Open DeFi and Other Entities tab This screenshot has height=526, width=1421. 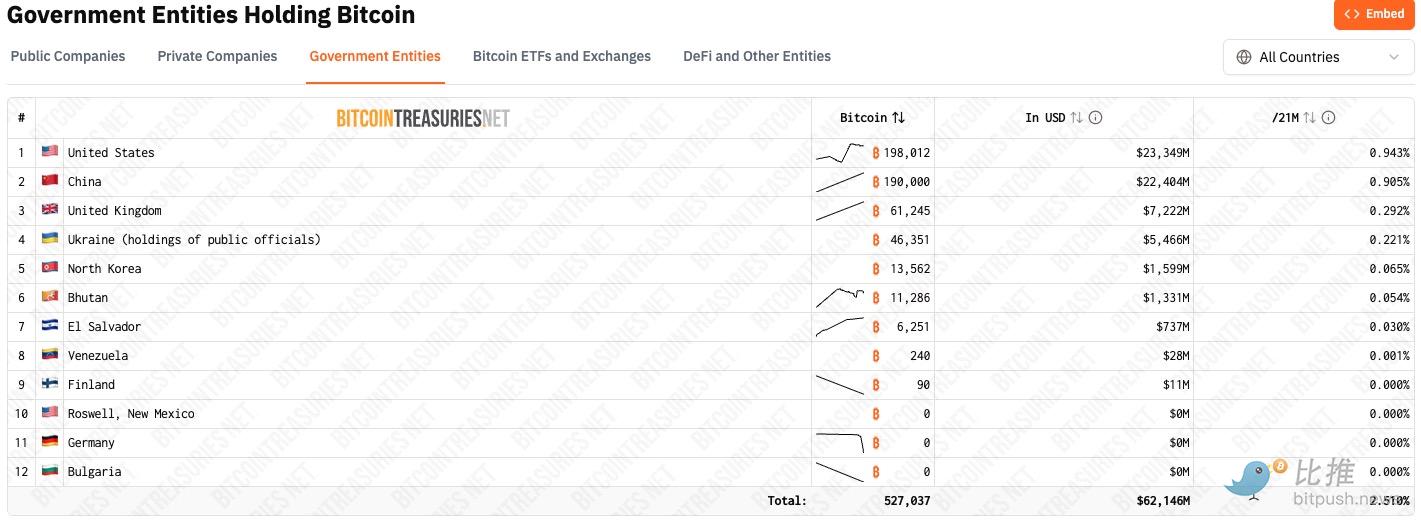coord(756,56)
